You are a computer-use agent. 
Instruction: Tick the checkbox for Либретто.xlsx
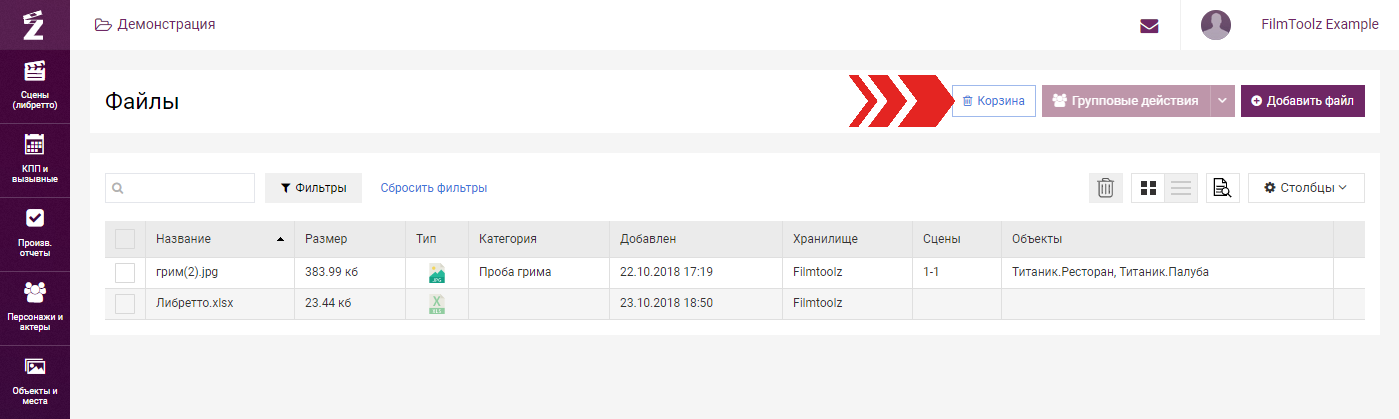point(125,304)
